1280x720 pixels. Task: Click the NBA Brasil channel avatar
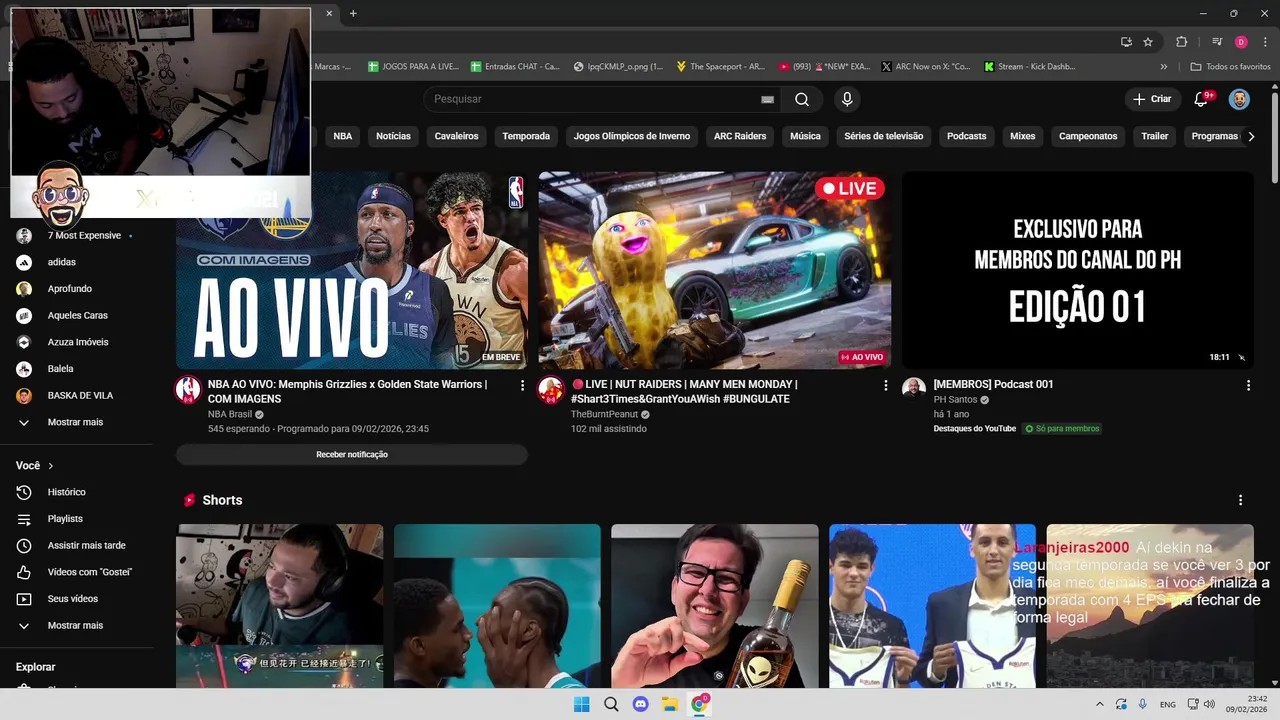(x=188, y=389)
